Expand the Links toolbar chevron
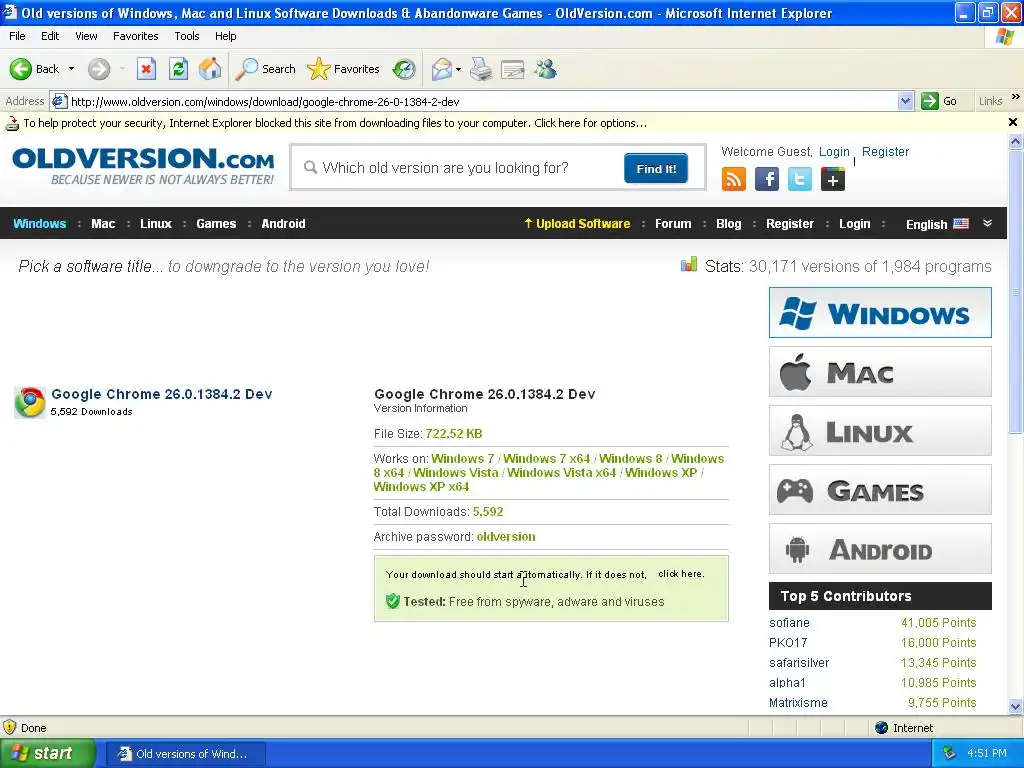The width and height of the screenshot is (1024, 768). point(1016,97)
